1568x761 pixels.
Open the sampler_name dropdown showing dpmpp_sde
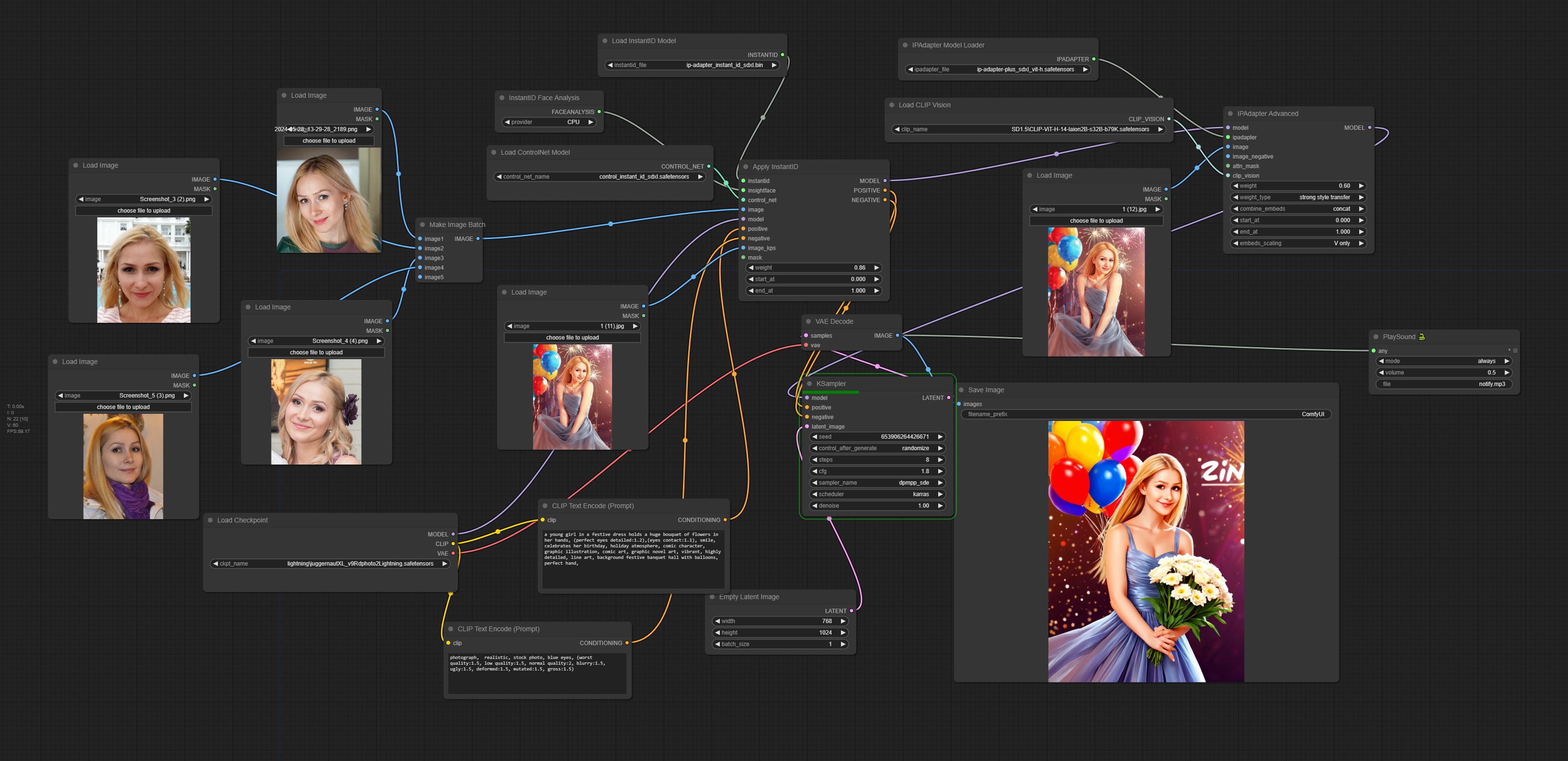click(876, 483)
